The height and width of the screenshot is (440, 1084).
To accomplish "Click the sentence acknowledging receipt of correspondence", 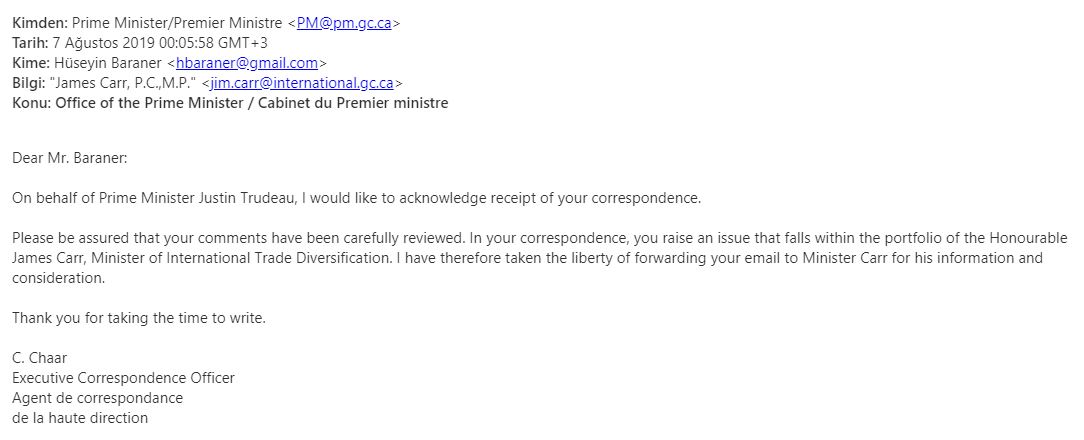I will 357,198.
